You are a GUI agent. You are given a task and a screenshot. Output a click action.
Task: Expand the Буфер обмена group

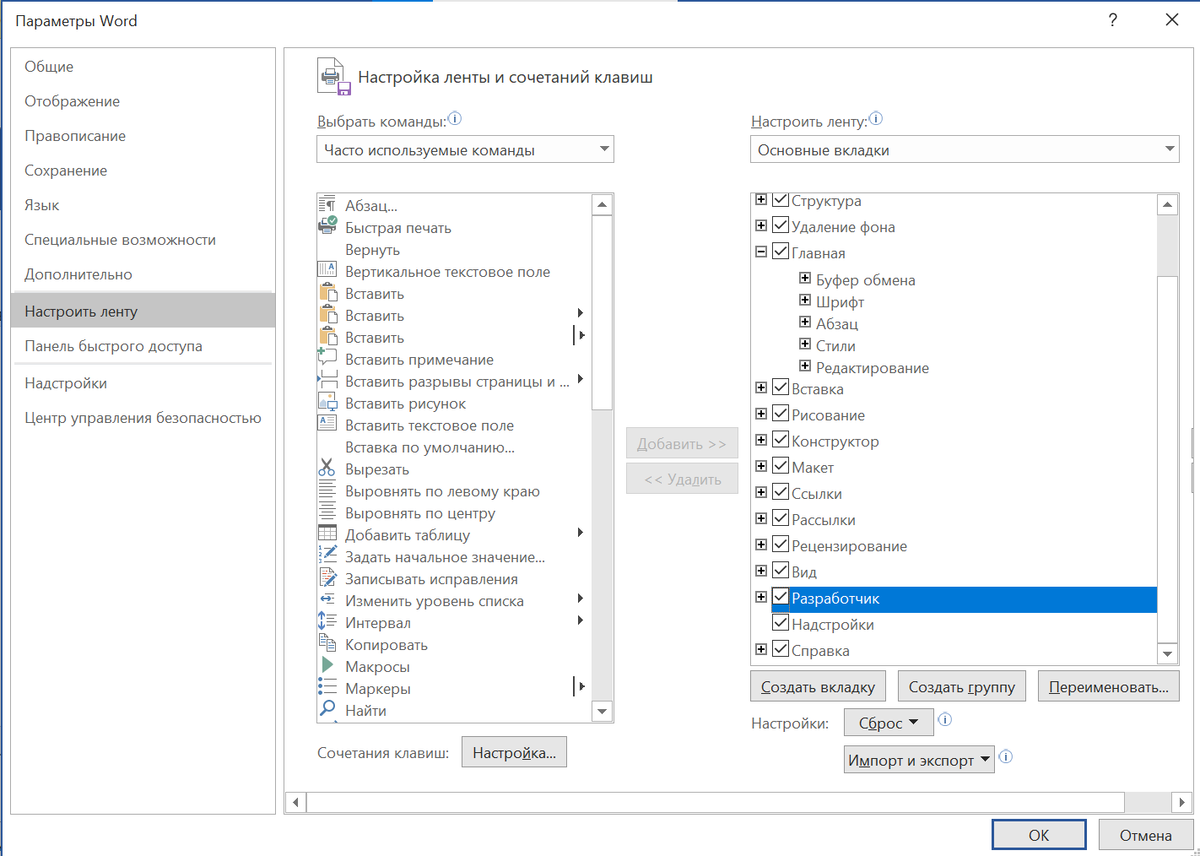point(806,279)
